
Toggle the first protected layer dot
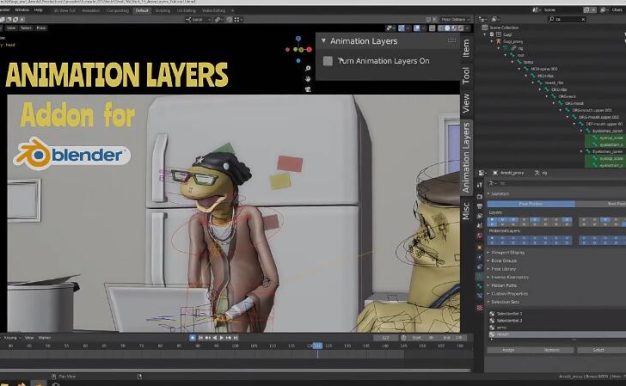(492, 238)
